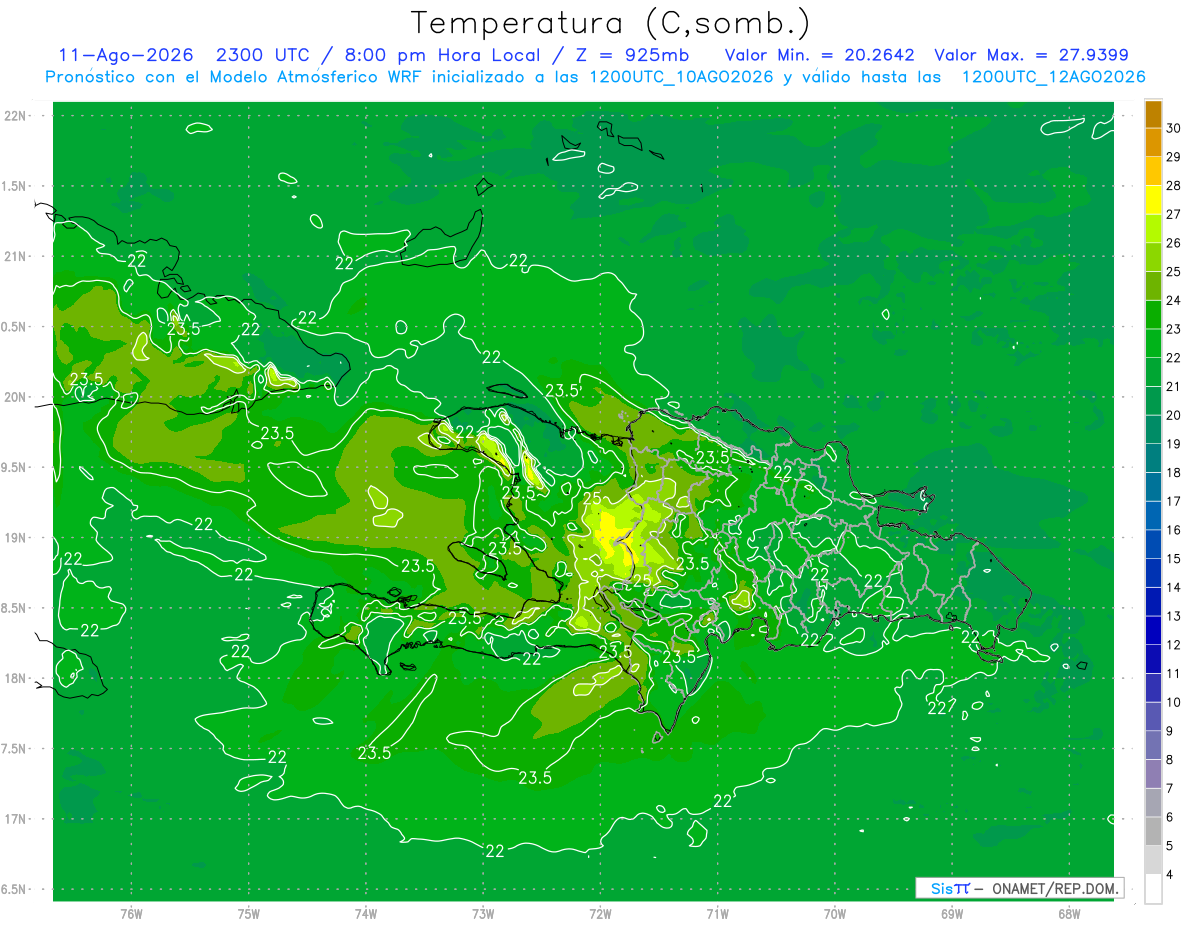1200x927 pixels.
Task: Click the color scale label '14'
Action: click(x=1174, y=587)
